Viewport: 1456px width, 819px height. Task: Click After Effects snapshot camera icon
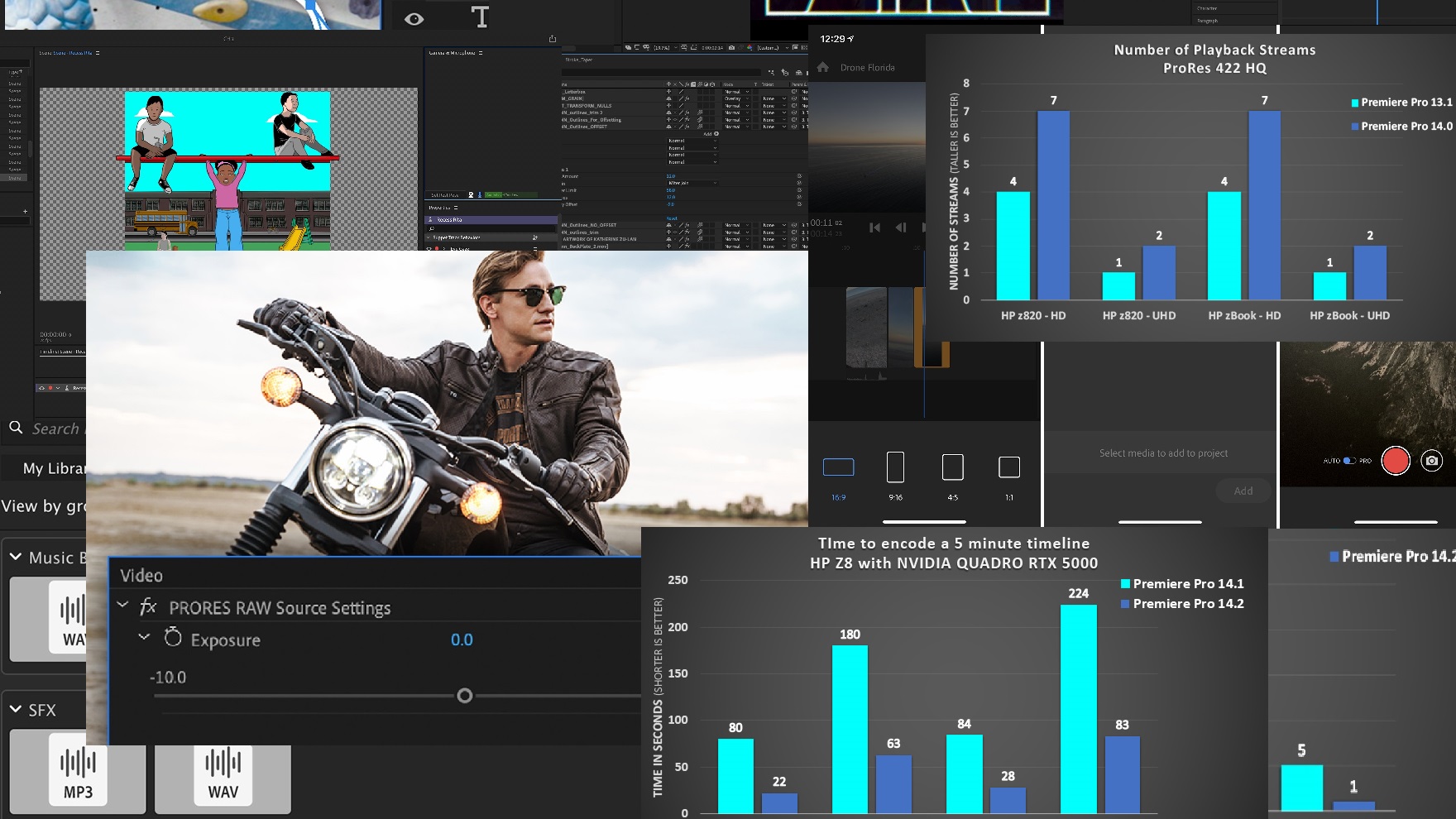coord(731,48)
